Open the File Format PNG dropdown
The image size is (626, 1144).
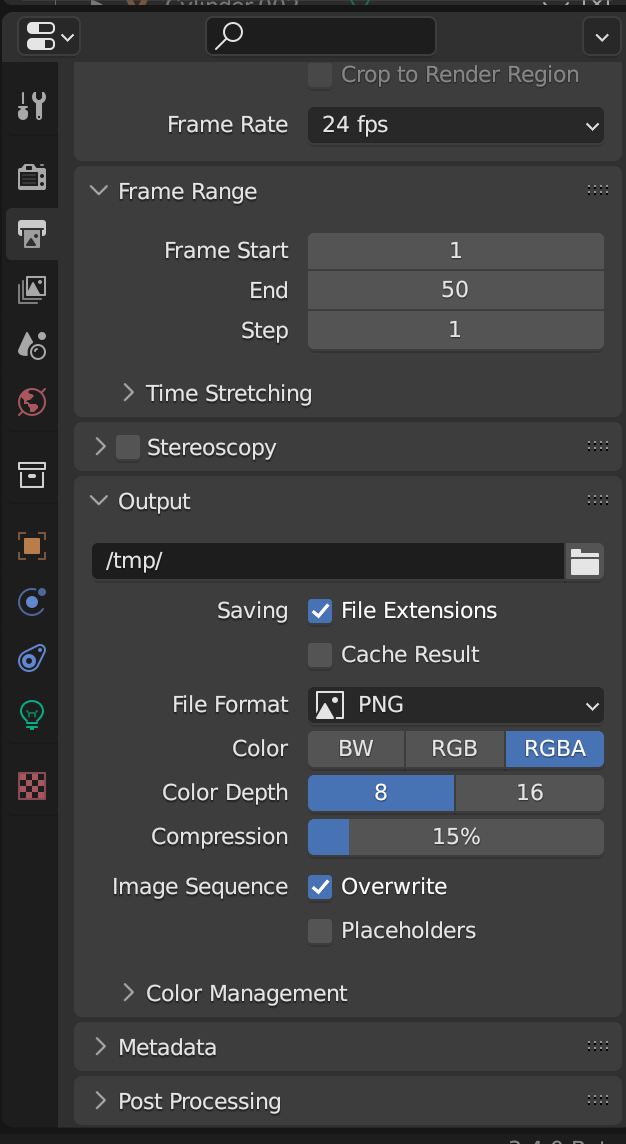pos(456,705)
